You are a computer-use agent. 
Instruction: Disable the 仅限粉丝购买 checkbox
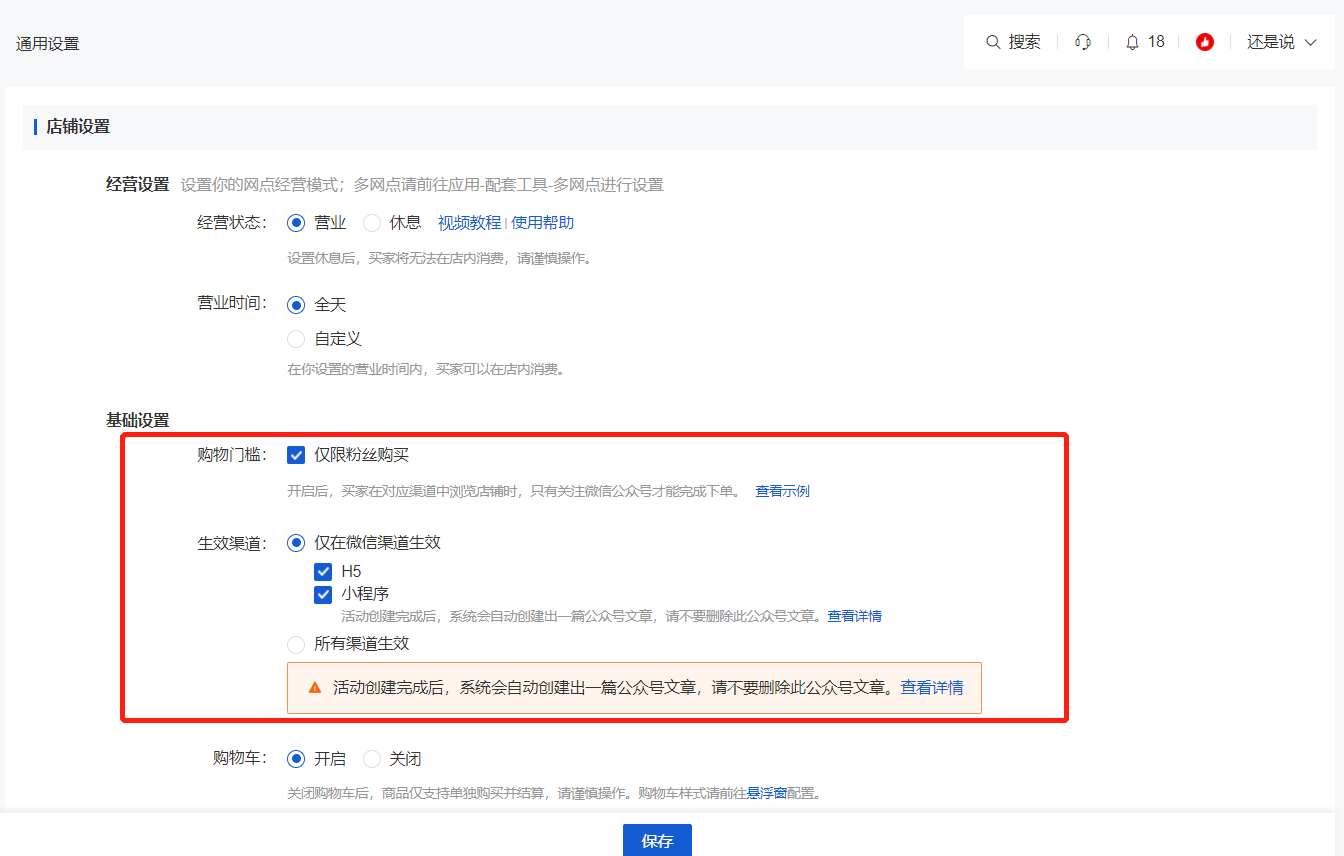tap(296, 454)
